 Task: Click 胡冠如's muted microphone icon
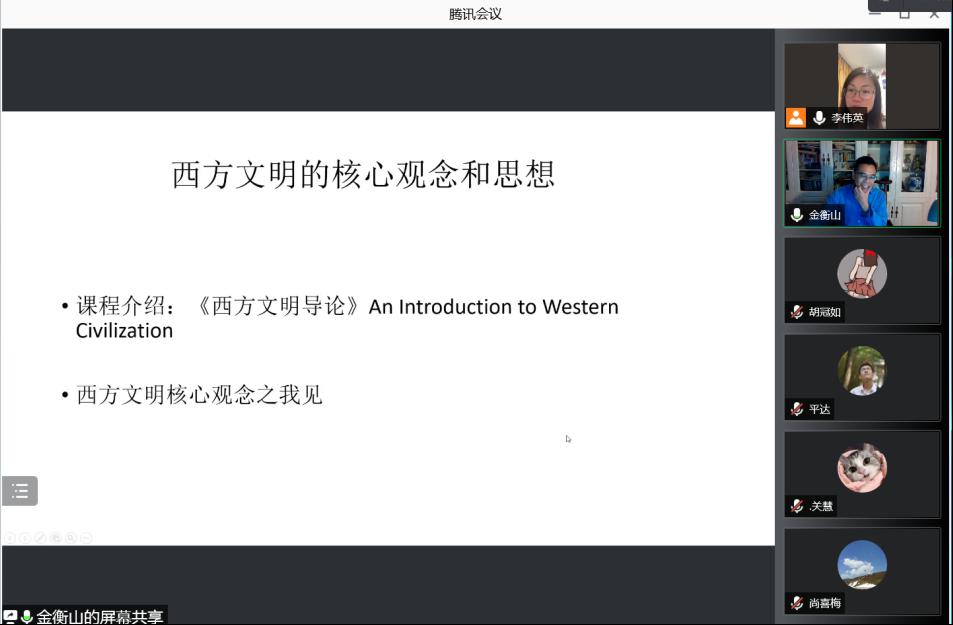pyautogui.click(x=797, y=312)
